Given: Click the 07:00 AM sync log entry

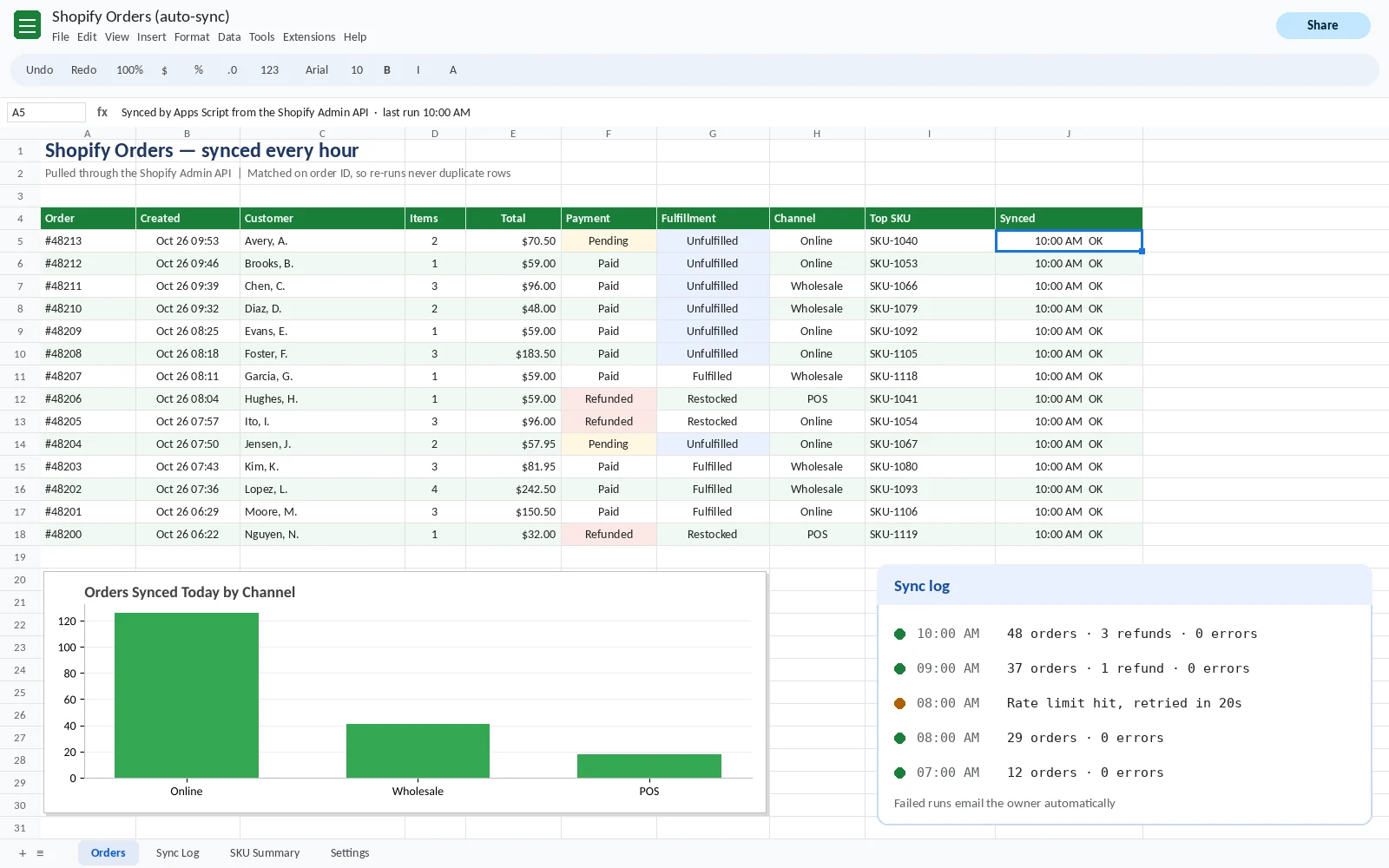Looking at the screenshot, I should tap(1029, 773).
